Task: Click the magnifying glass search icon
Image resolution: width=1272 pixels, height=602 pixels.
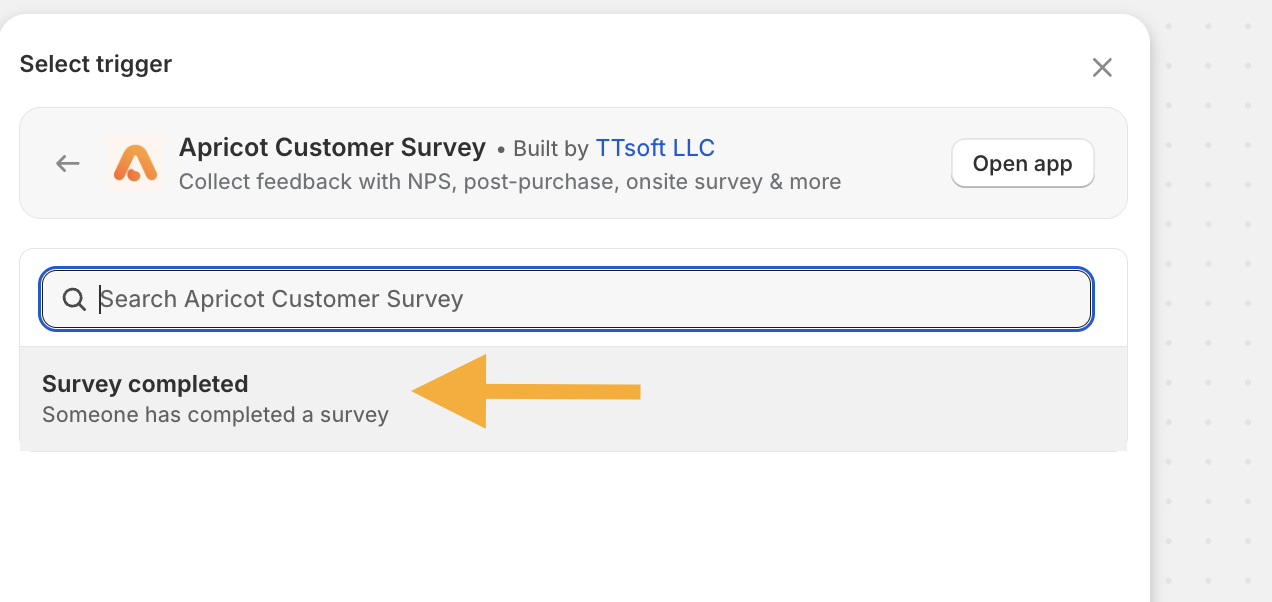Action: [x=74, y=299]
